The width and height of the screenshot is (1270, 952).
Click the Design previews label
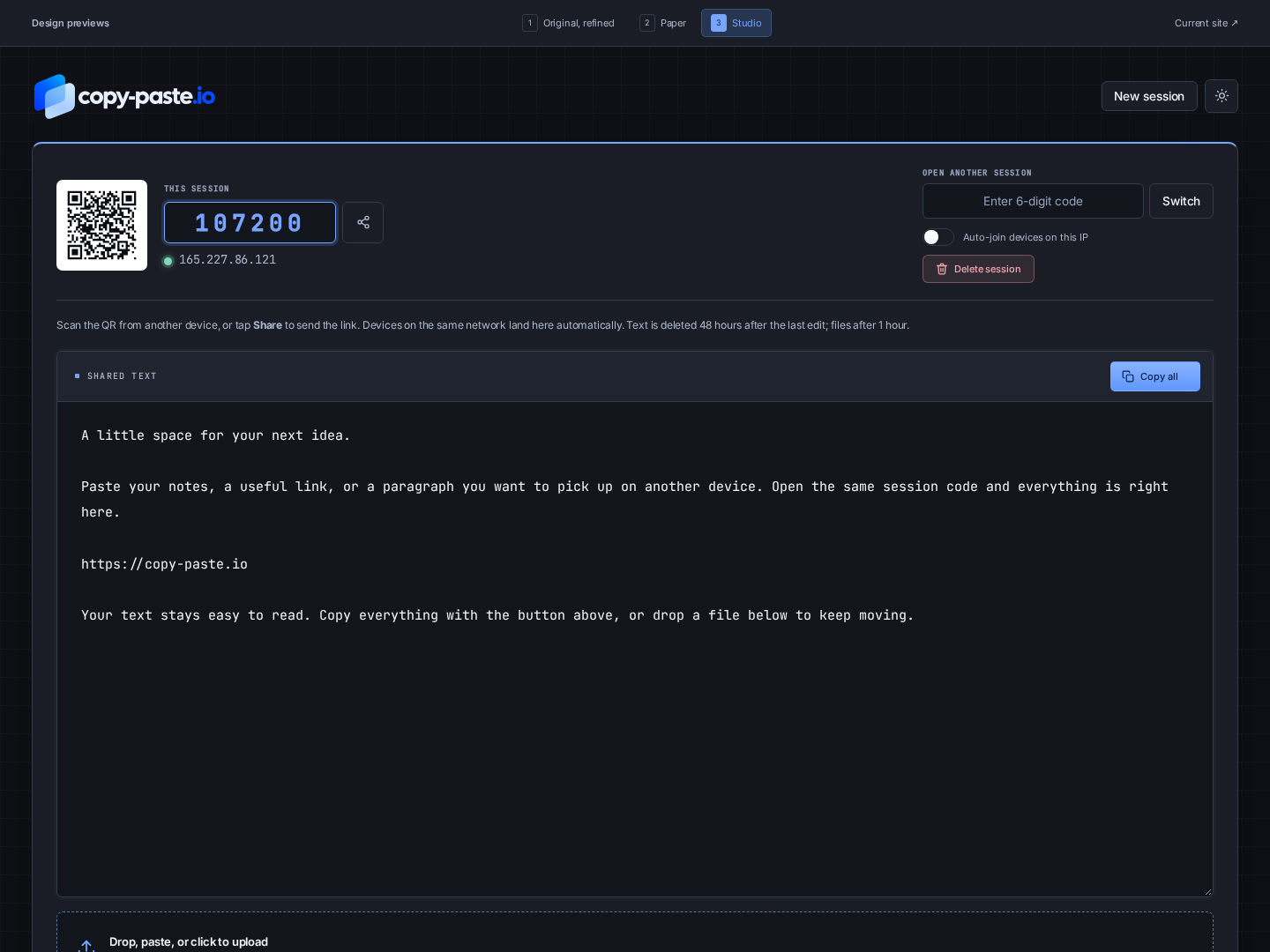pos(71,23)
